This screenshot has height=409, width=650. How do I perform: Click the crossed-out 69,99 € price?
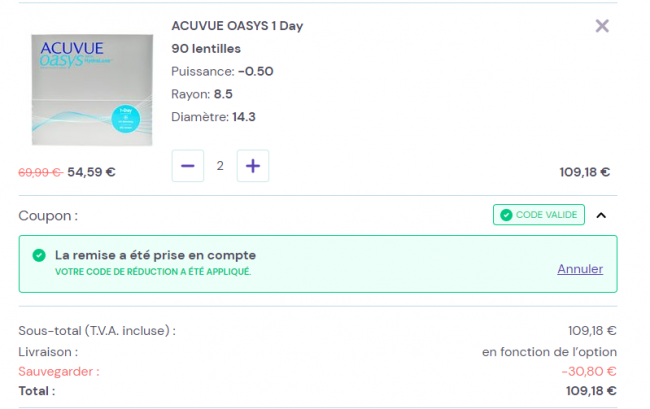[40, 172]
